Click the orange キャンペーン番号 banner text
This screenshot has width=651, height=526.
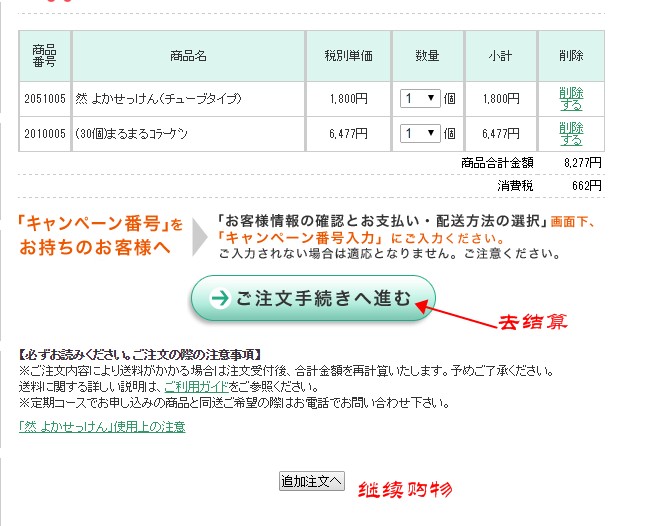[x=100, y=236]
